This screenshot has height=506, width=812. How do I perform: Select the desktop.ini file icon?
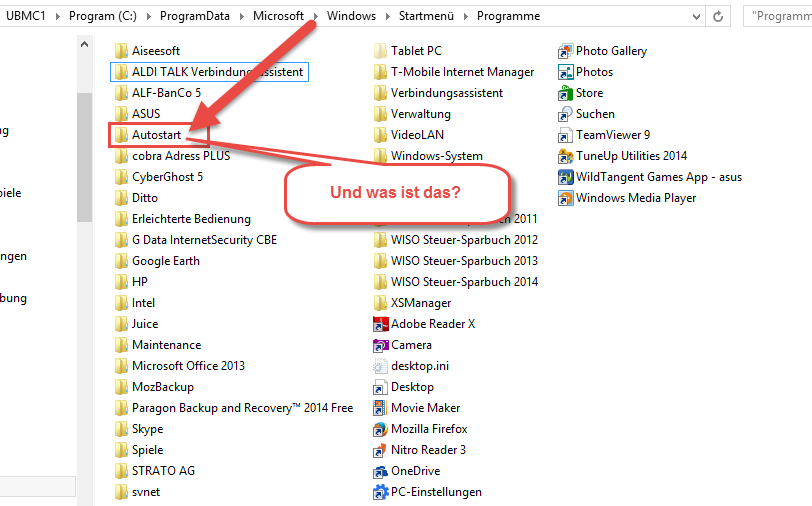[x=381, y=366]
